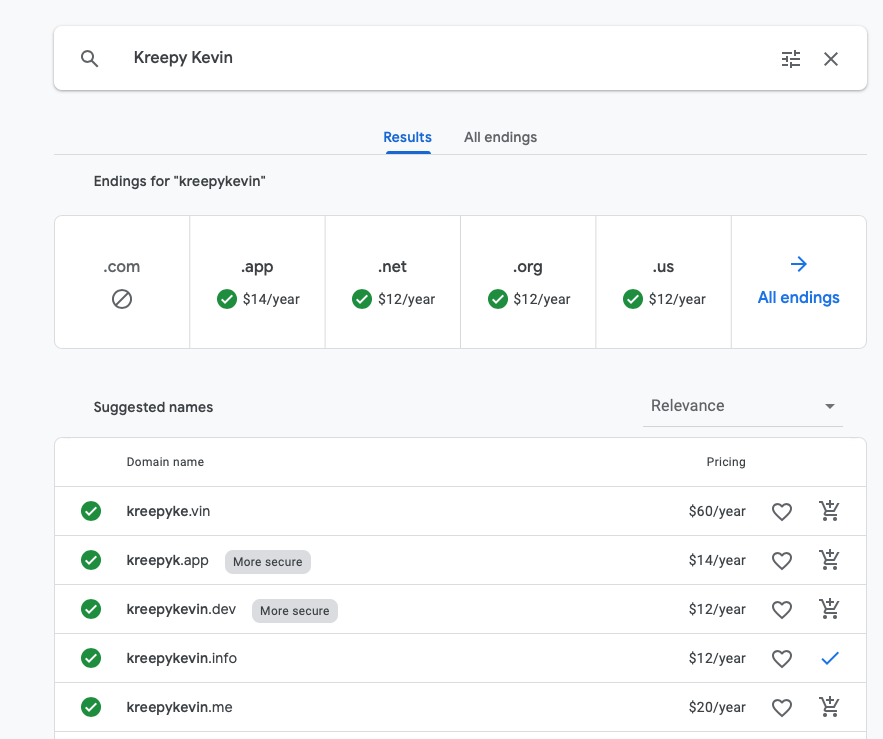This screenshot has width=883, height=739.
Task: Favorite kreepykevin.info with heart icon
Action: [782, 658]
